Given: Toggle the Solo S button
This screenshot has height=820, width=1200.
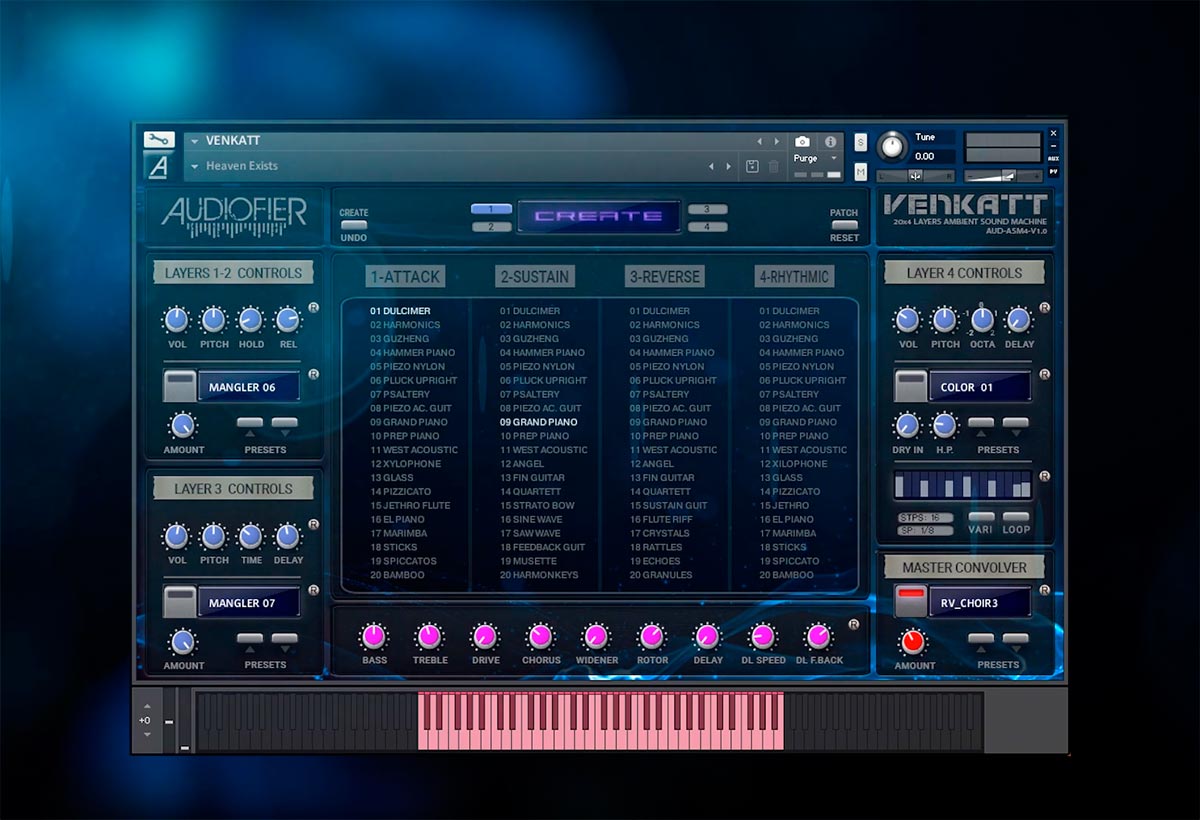Looking at the screenshot, I should tap(861, 143).
